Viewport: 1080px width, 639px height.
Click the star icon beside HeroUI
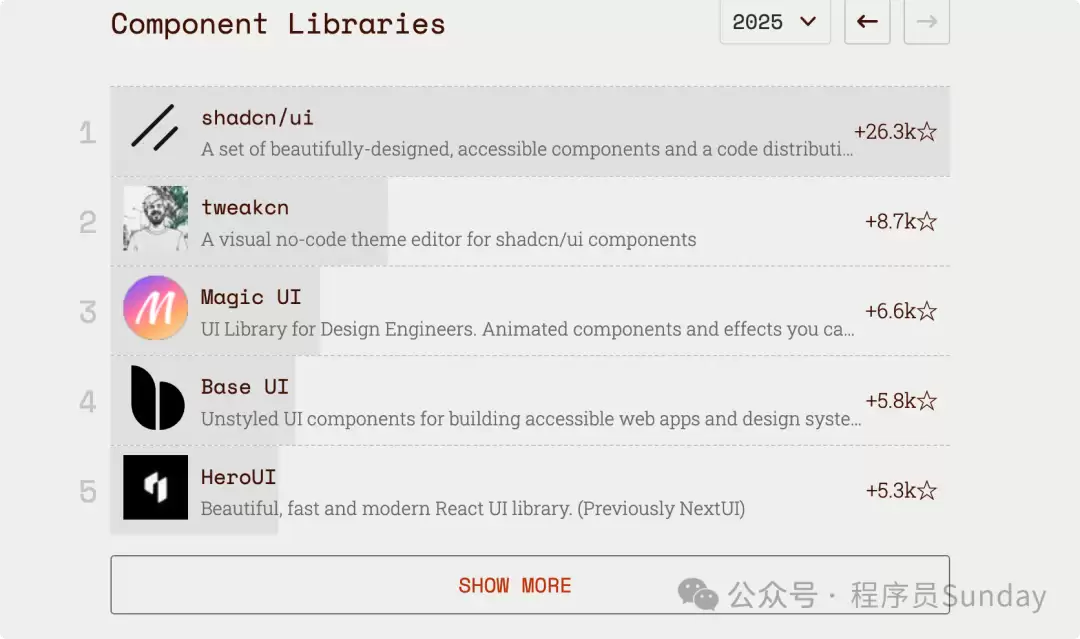click(x=926, y=490)
